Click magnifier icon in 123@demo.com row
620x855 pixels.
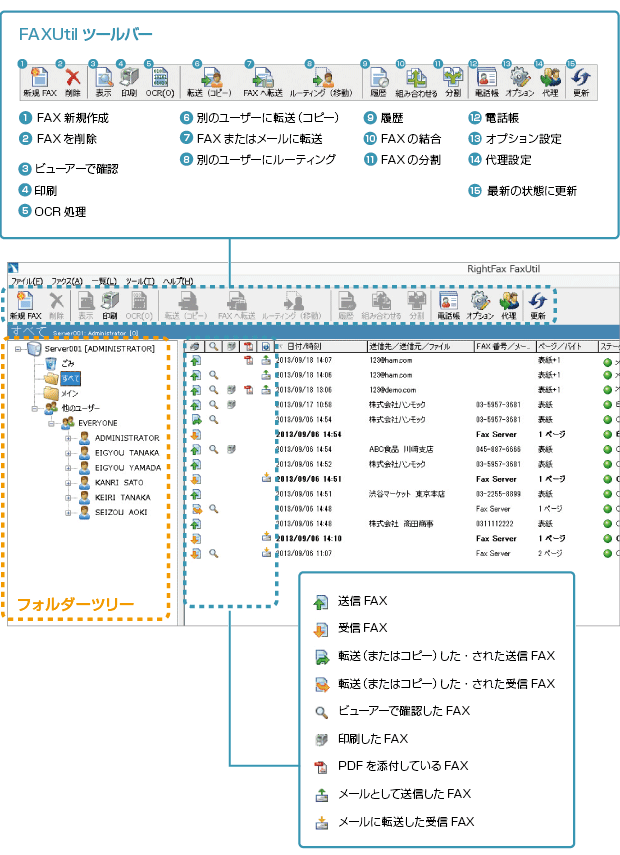pos(214,390)
